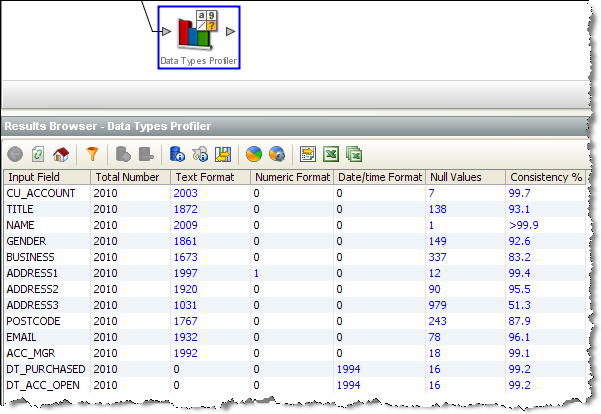601x414 pixels.
Task: Open ADDRESS1 text format count 1997
Action: coord(186,273)
